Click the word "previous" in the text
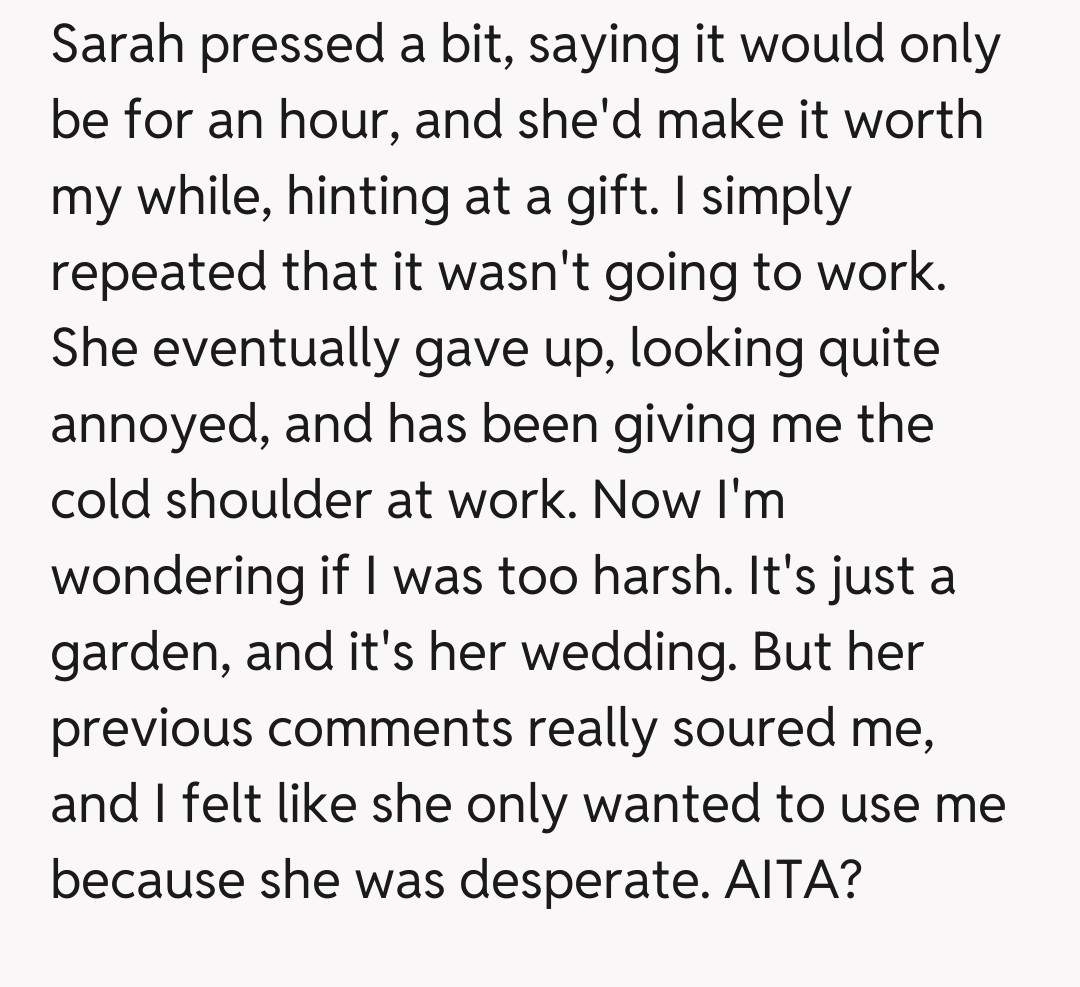The width and height of the screenshot is (1080, 987). [150, 727]
